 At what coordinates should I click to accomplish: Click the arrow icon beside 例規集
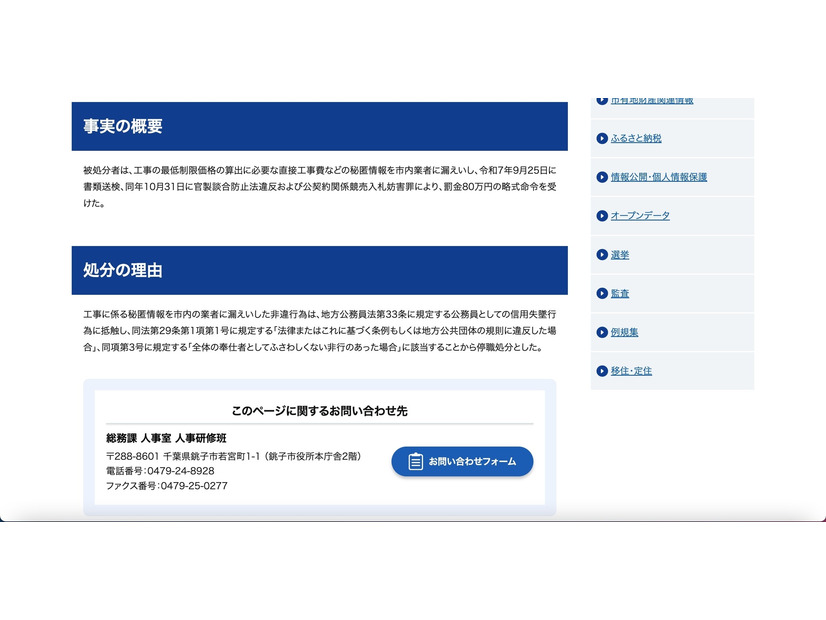601,332
